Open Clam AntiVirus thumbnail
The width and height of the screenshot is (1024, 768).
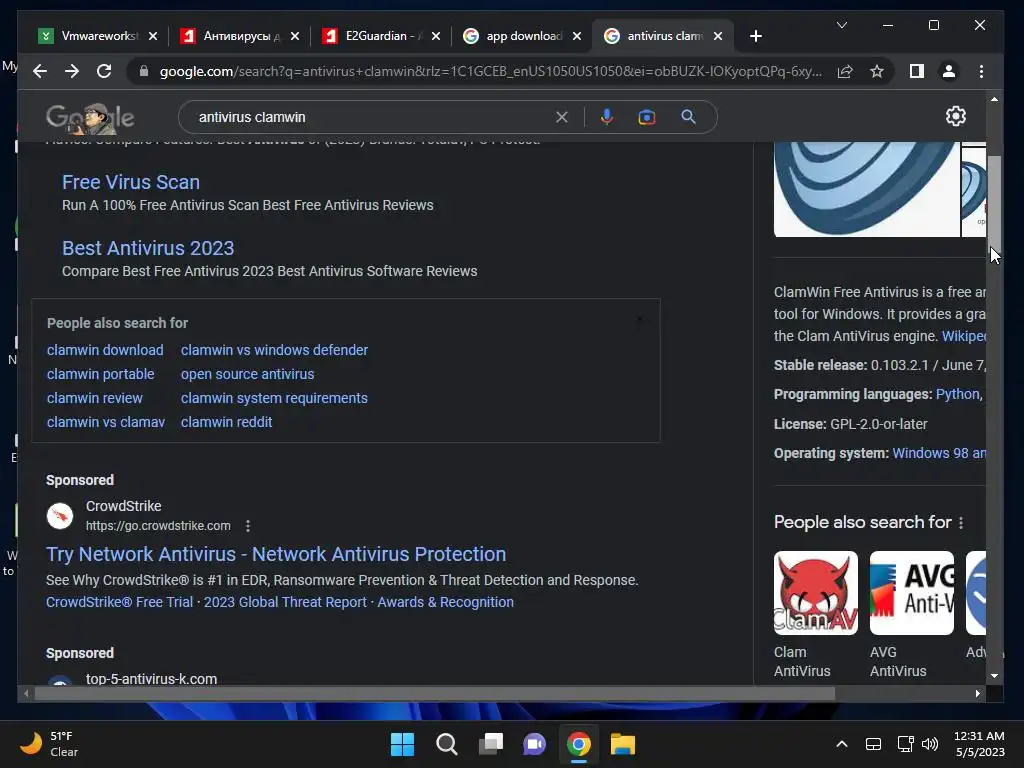click(x=816, y=593)
